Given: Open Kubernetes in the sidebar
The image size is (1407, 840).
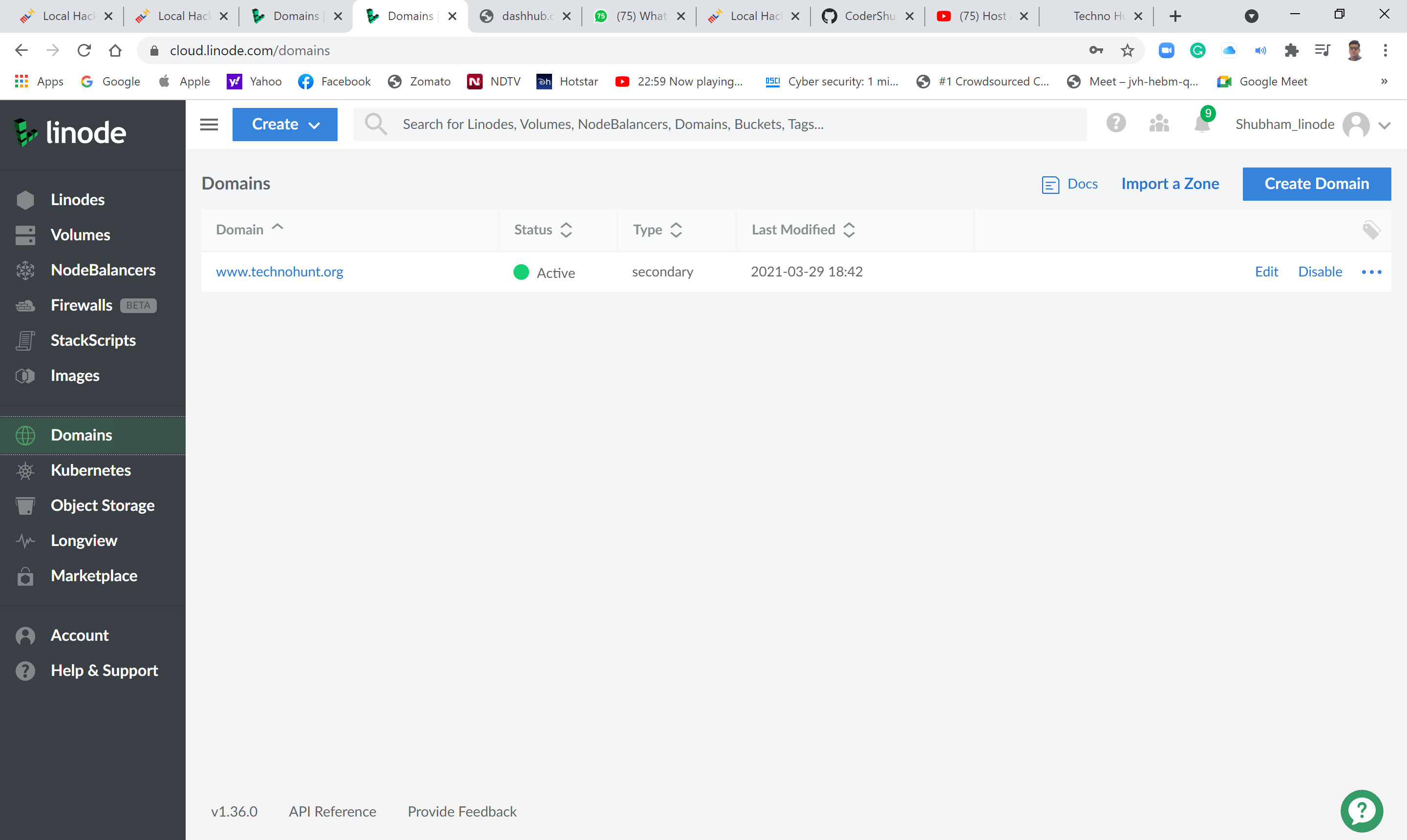Looking at the screenshot, I should (90, 470).
